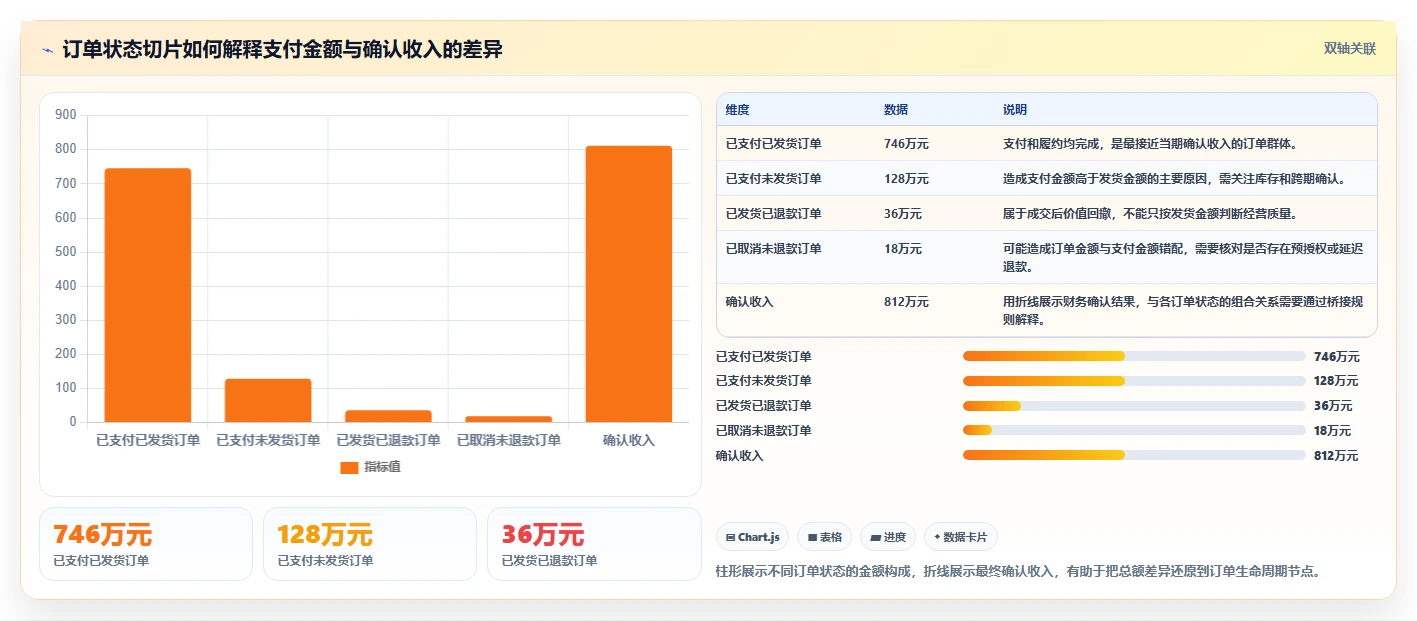Click the large red 36万元 KPI card value
Screen dimensions: 1417x621
pyautogui.click(x=543, y=535)
